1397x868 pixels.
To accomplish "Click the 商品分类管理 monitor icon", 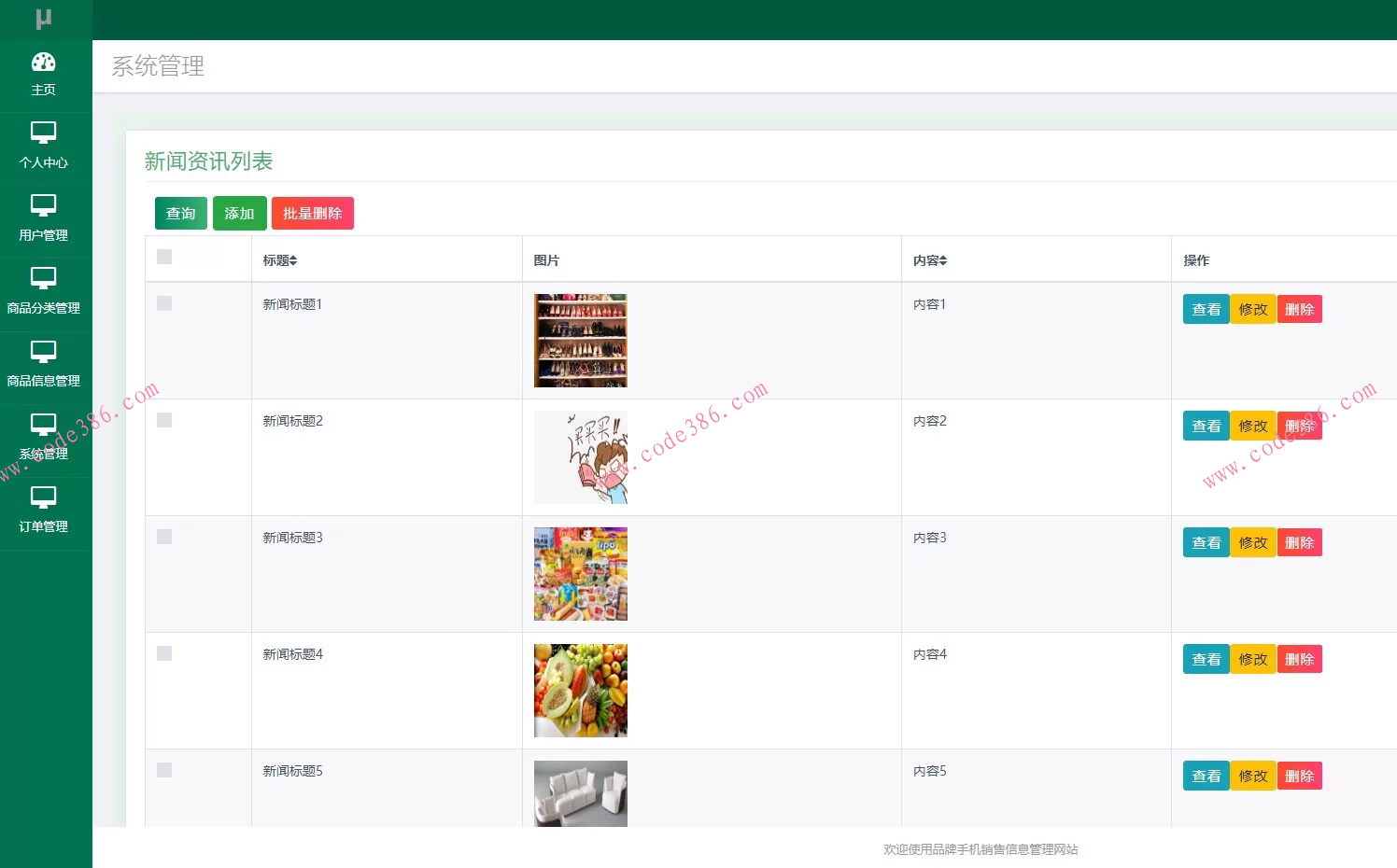I will [x=44, y=278].
